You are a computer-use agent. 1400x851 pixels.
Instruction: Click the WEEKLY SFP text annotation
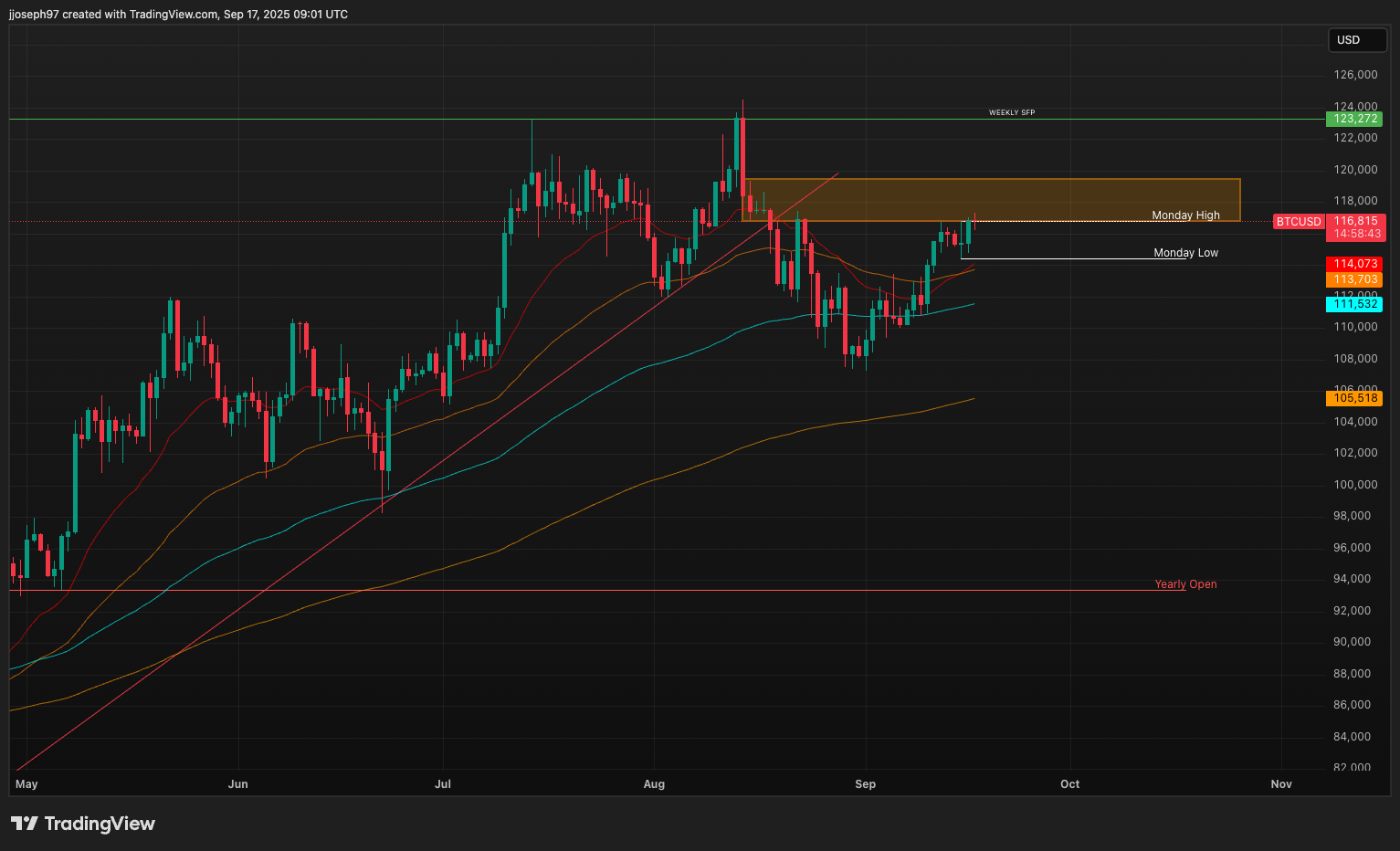click(x=1010, y=111)
